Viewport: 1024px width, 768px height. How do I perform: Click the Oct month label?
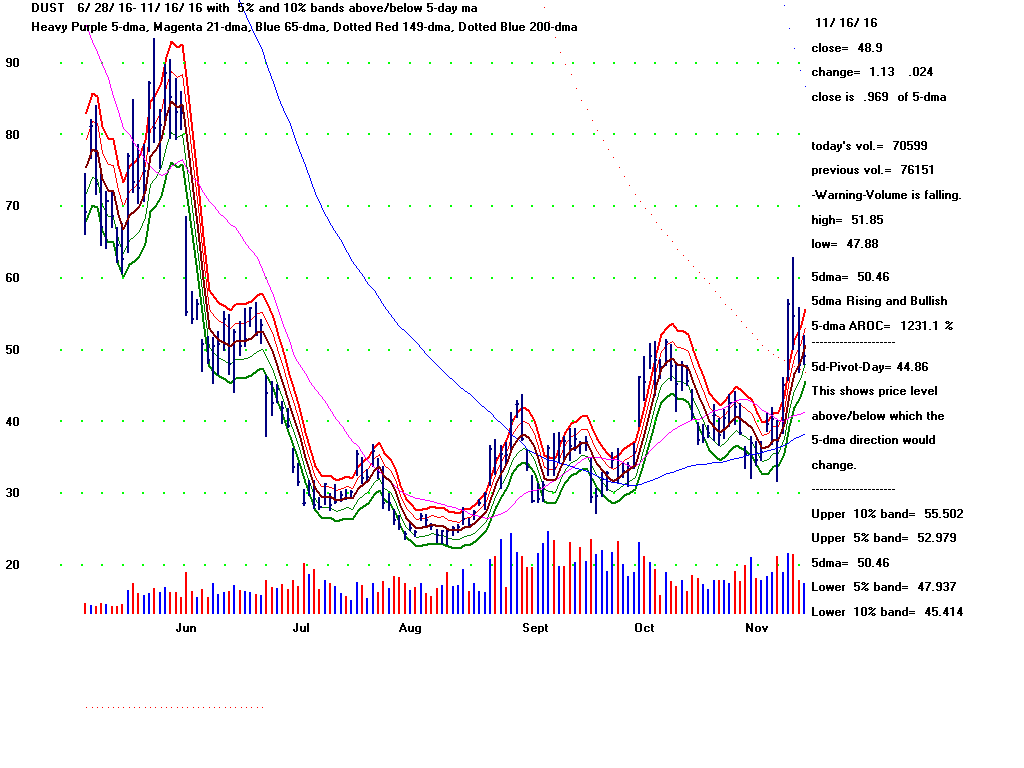pyautogui.click(x=644, y=628)
